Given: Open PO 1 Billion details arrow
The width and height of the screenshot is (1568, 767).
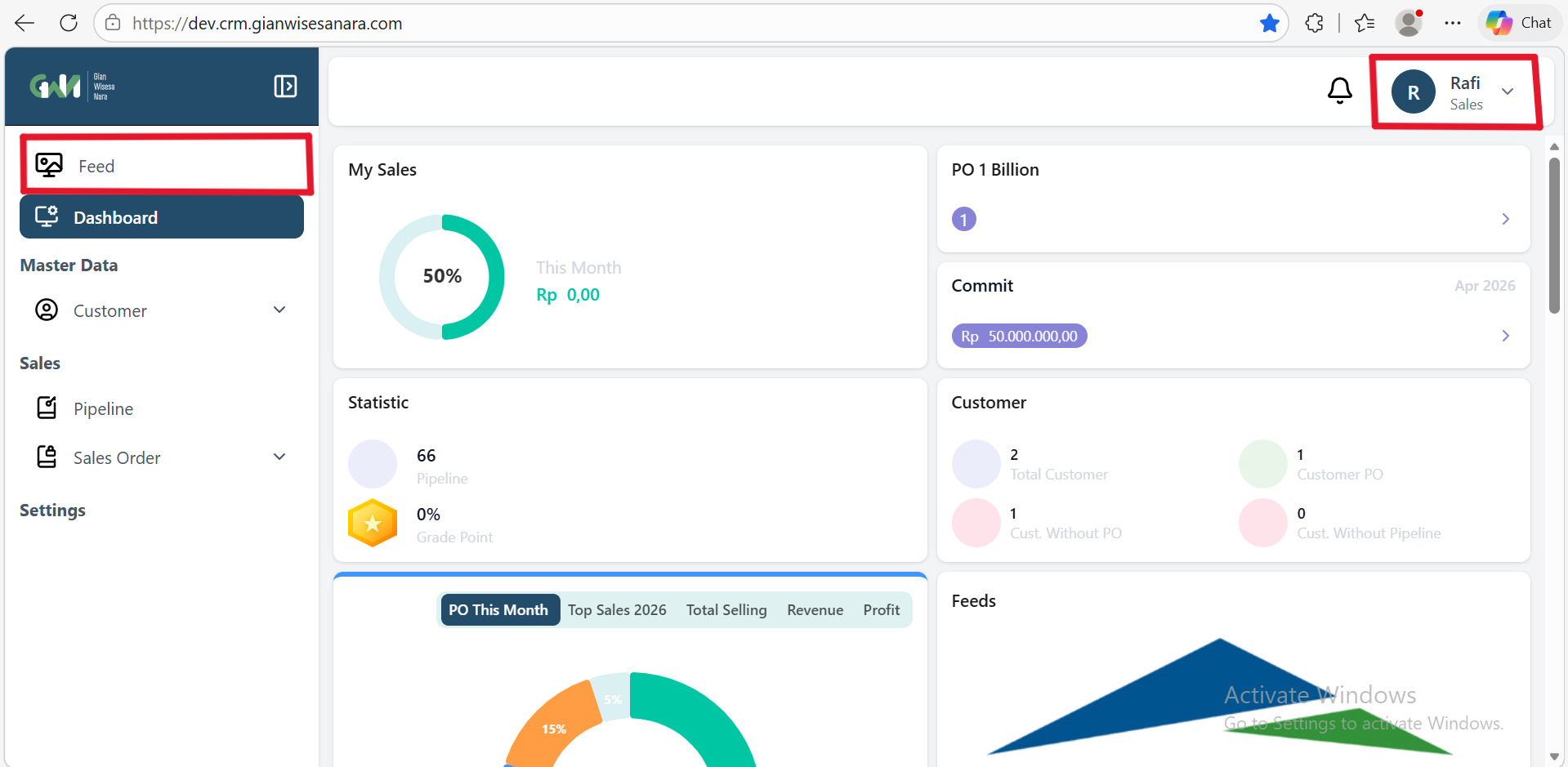Looking at the screenshot, I should tap(1505, 219).
